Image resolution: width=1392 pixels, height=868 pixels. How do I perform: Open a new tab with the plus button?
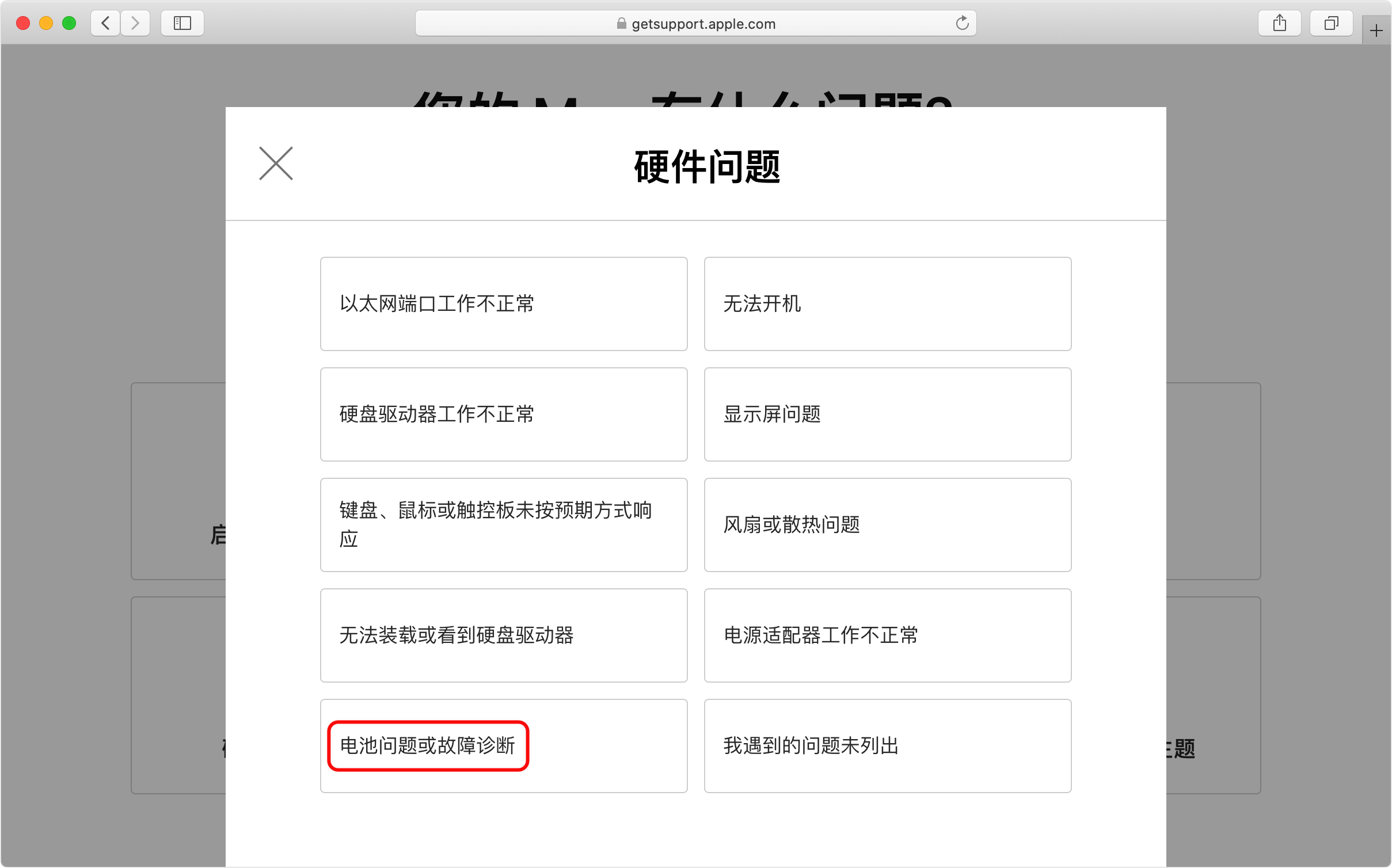pyautogui.click(x=1376, y=31)
